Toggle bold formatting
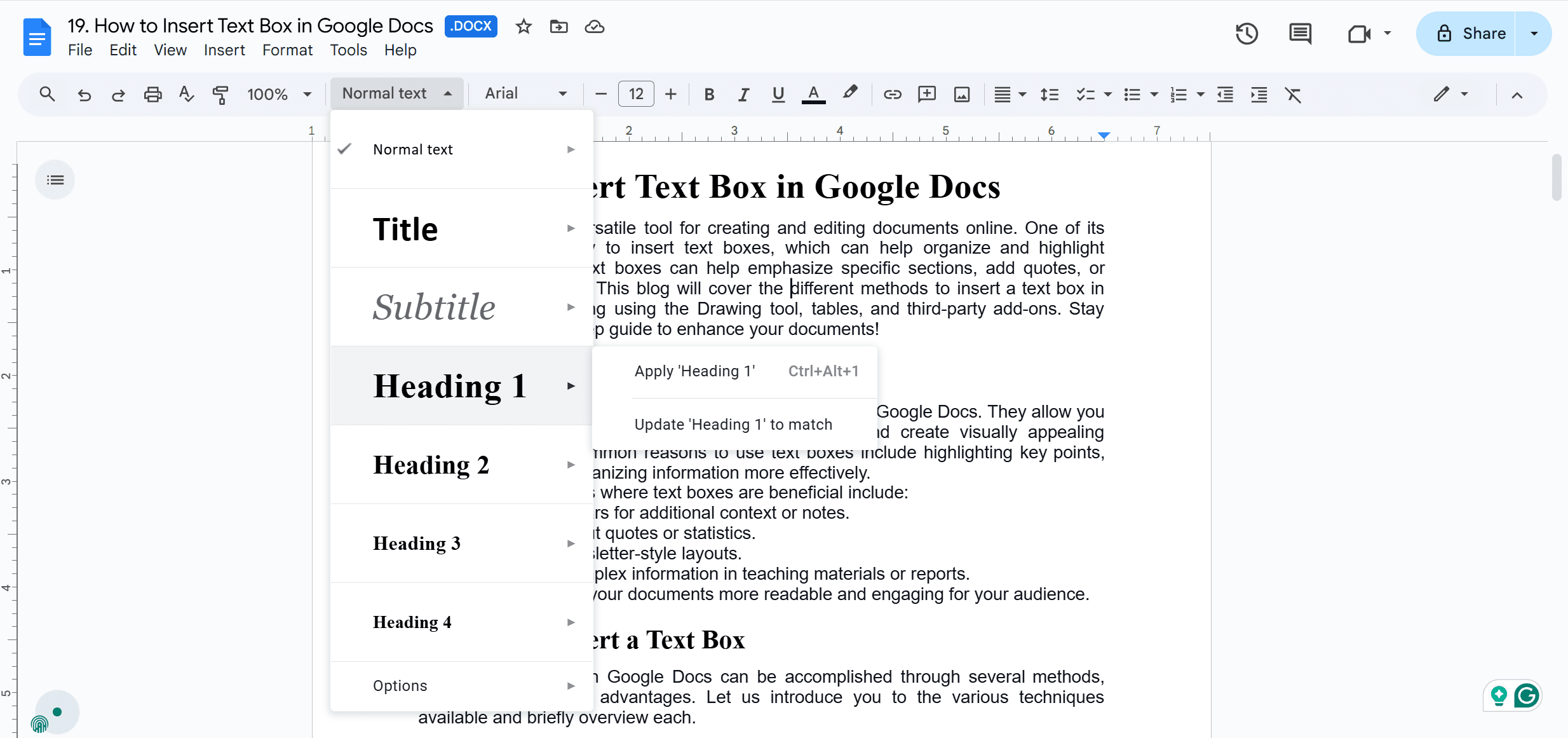The image size is (1568, 738). pyautogui.click(x=709, y=95)
